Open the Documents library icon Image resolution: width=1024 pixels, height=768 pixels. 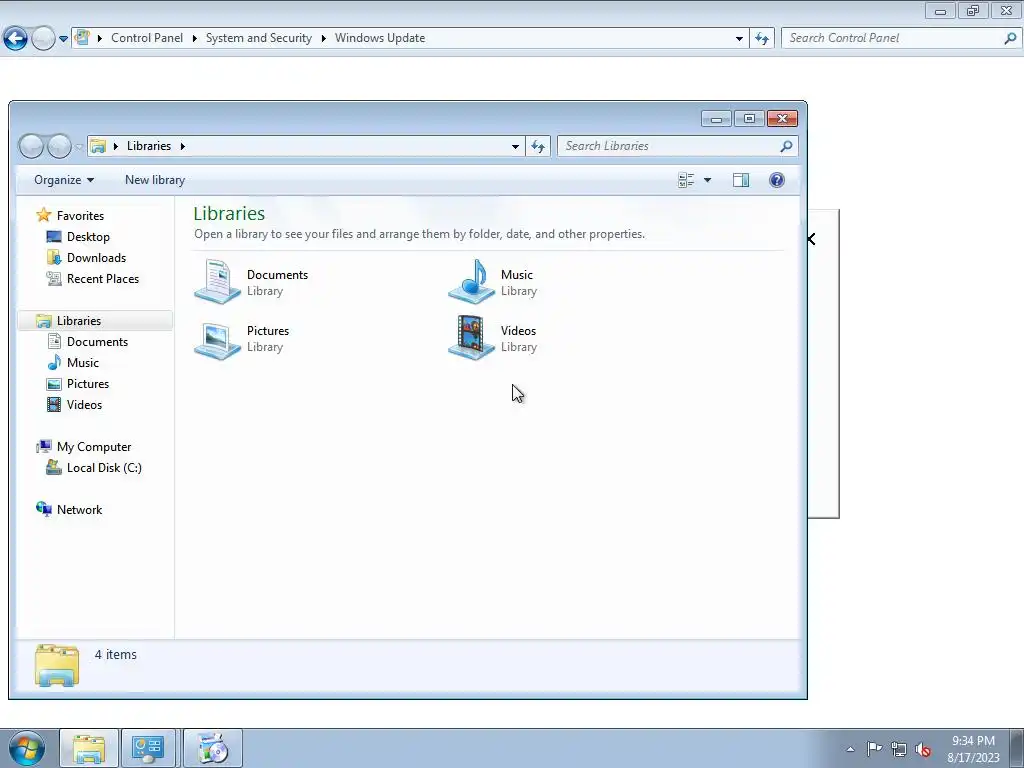218,281
